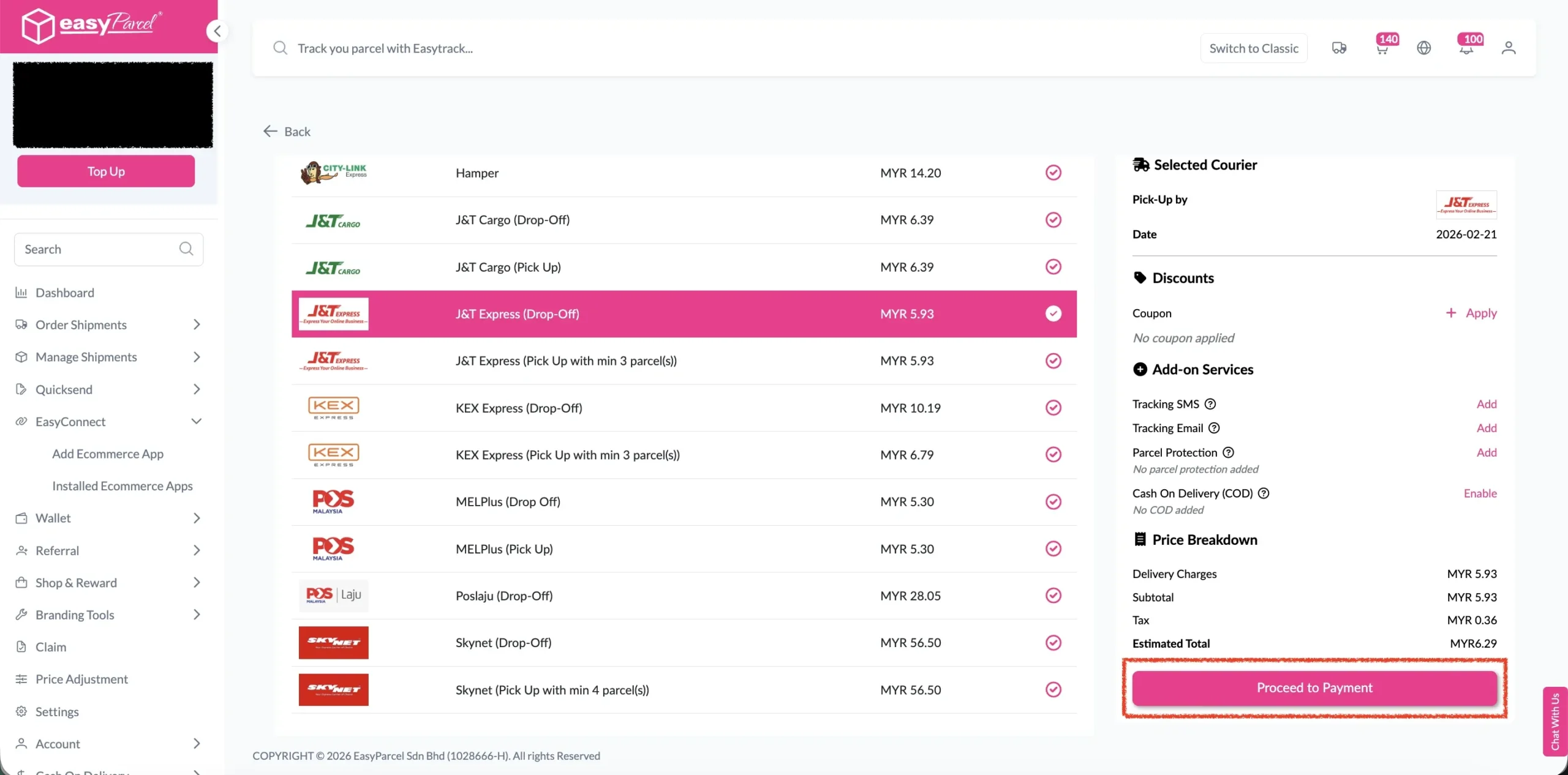Viewport: 1568px width, 775px height.
Task: Collapse sidebar with the arrow button
Action: pyautogui.click(x=217, y=31)
